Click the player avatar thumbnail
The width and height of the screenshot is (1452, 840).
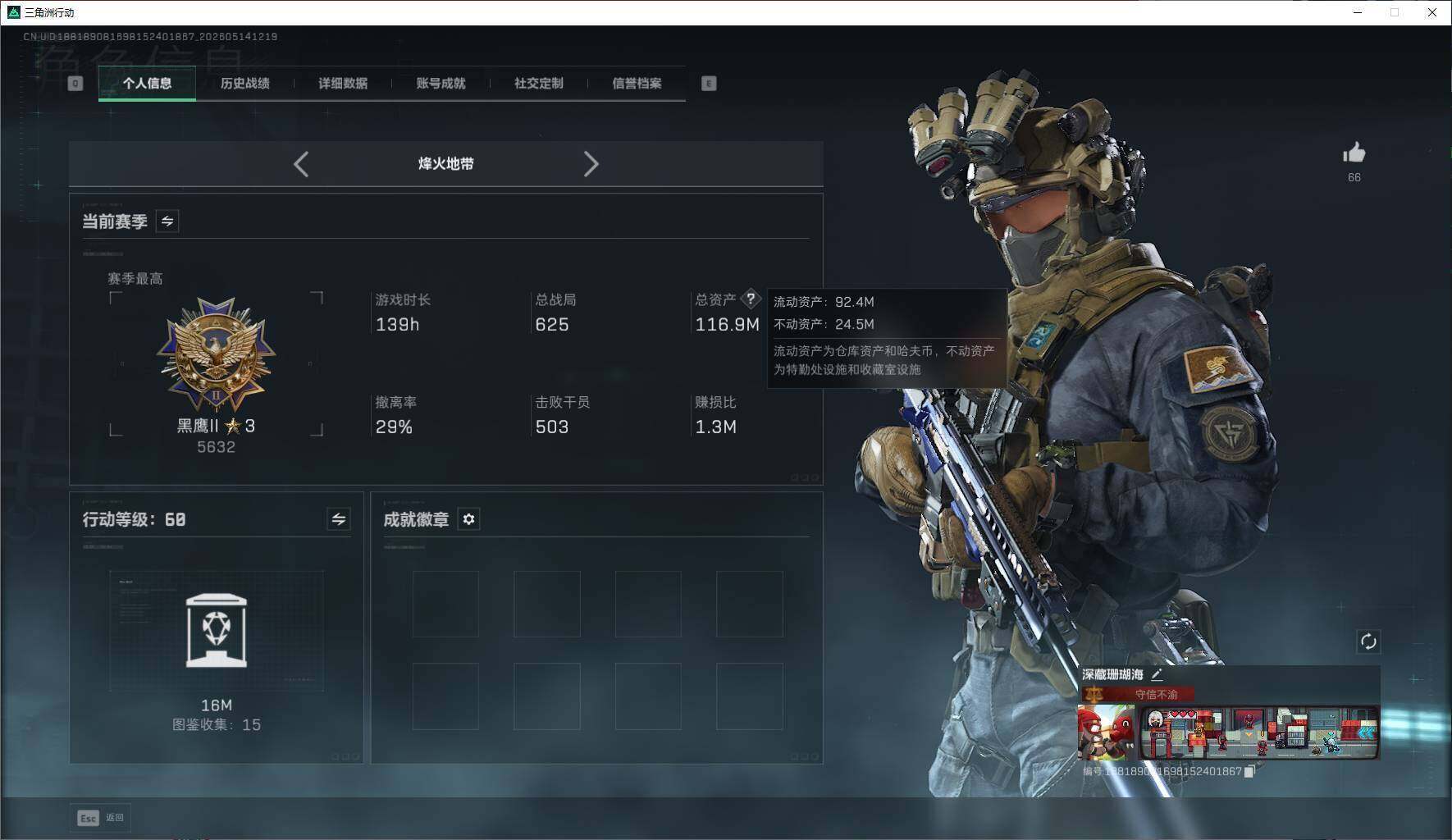pos(1106,732)
